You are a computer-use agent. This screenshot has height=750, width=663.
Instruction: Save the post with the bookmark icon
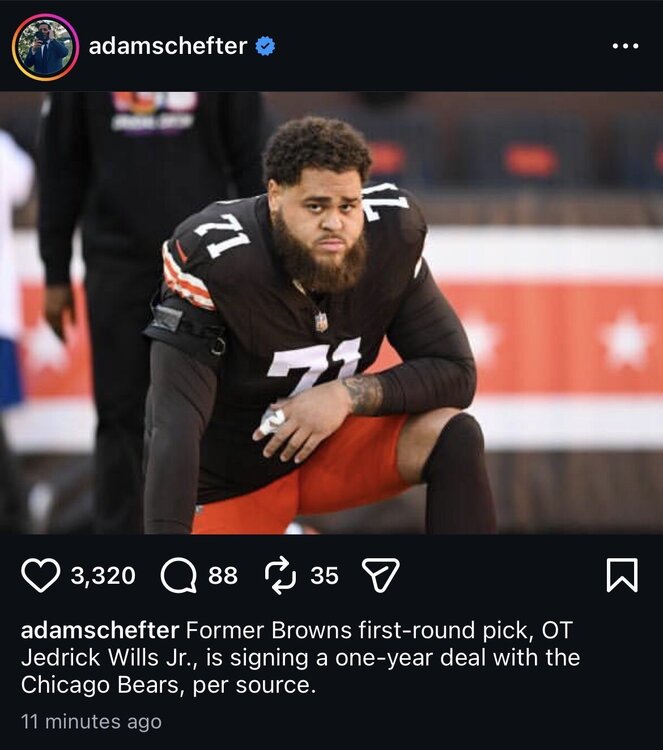[622, 575]
